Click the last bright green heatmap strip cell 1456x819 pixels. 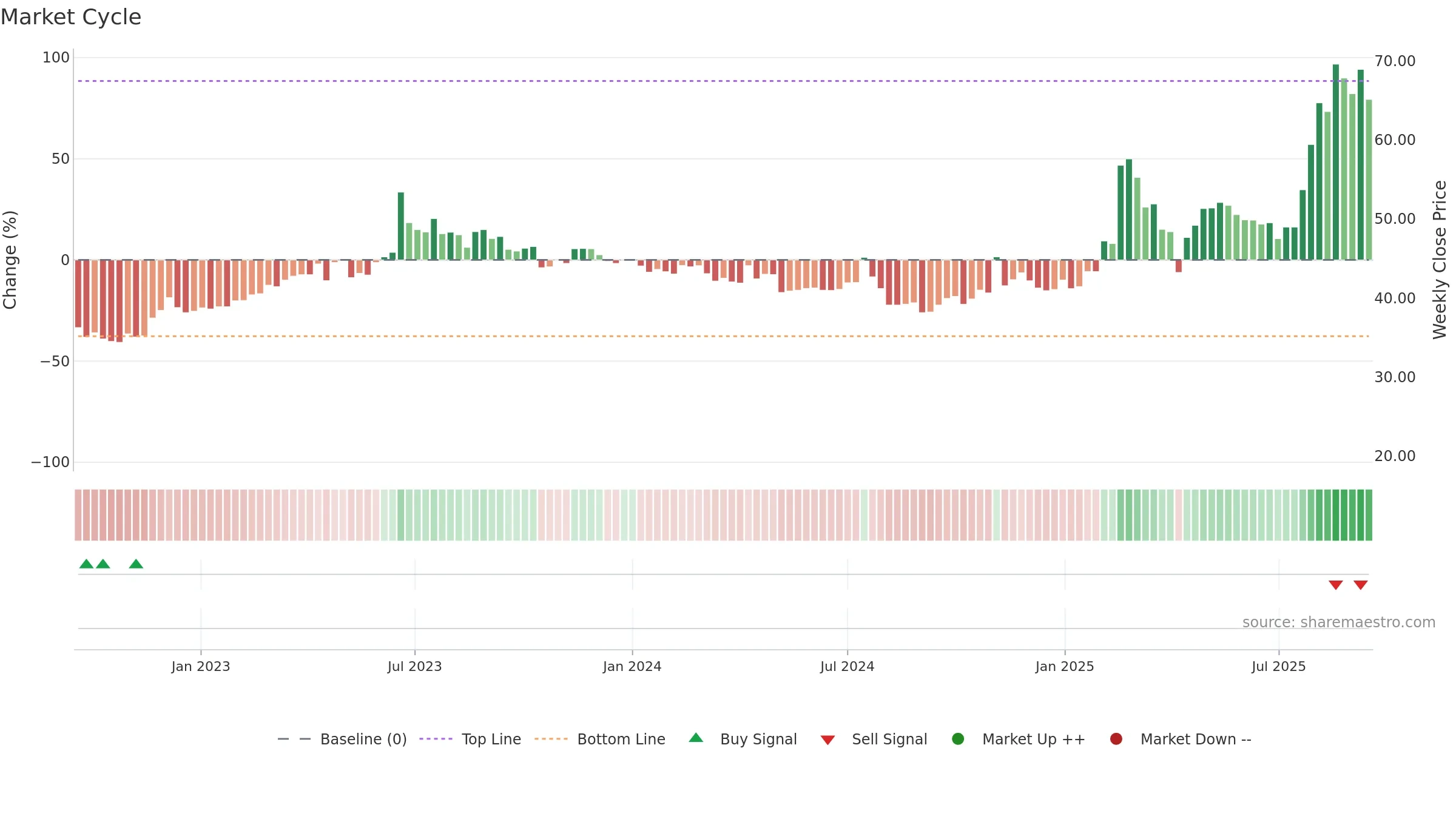click(x=1369, y=515)
